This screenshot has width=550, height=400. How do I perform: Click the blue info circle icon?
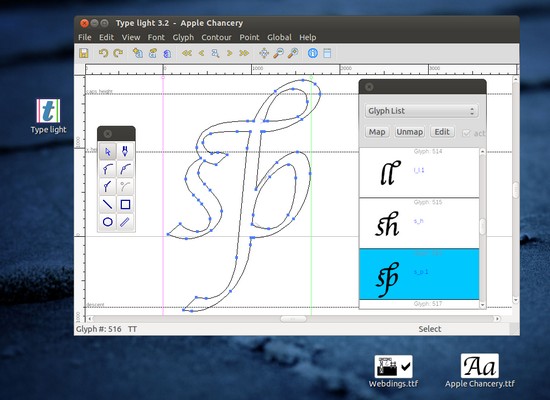pos(313,53)
